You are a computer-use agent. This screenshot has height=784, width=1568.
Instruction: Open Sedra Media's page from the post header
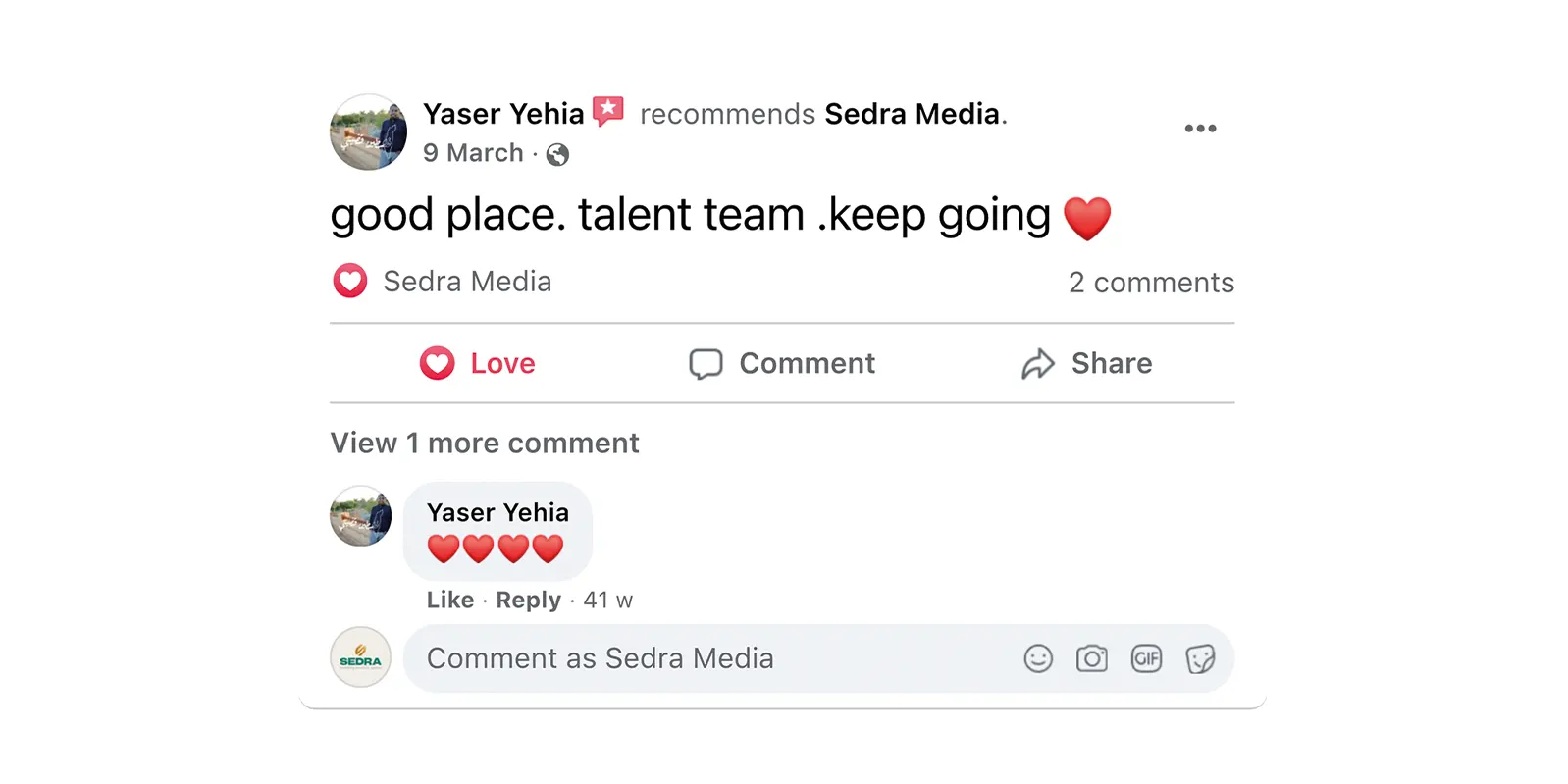[915, 114]
